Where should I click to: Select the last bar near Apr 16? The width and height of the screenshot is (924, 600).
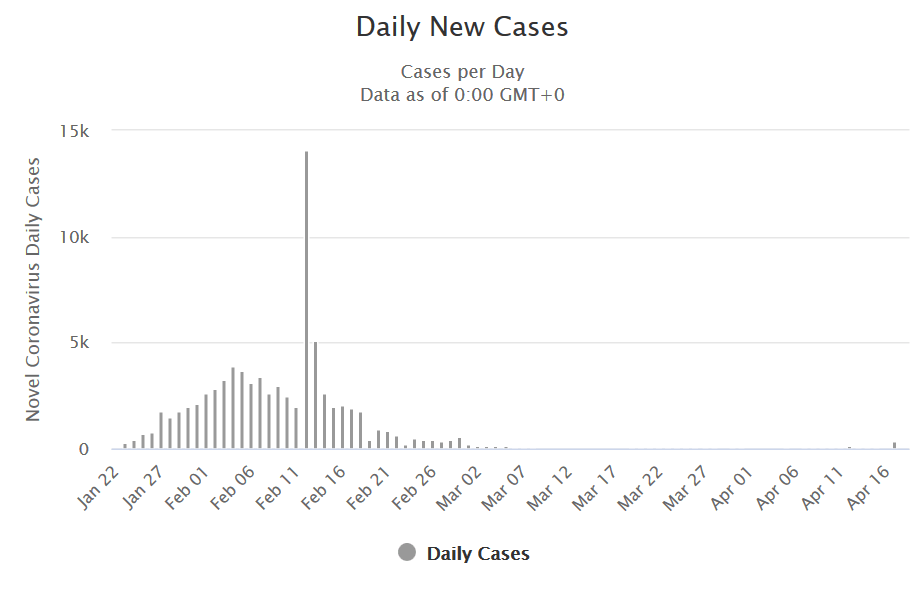pyautogui.click(x=894, y=445)
